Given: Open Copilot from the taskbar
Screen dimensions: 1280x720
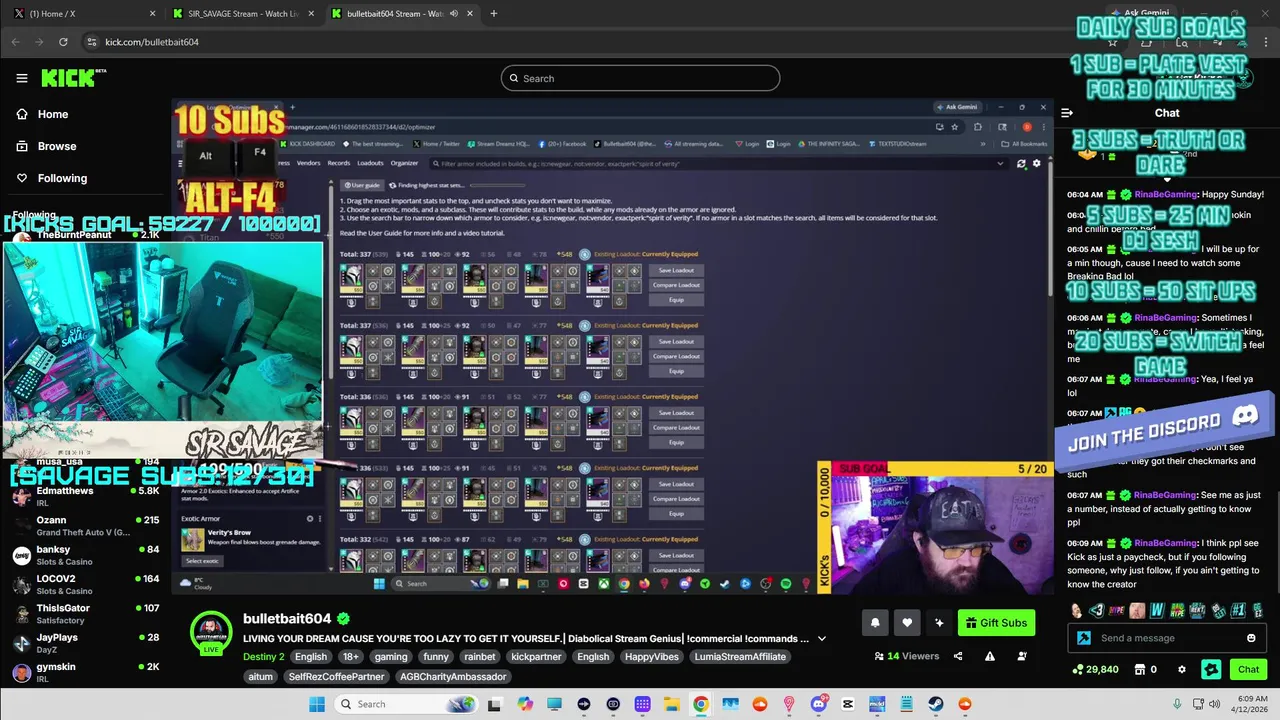Looking at the screenshot, I should click(525, 704).
